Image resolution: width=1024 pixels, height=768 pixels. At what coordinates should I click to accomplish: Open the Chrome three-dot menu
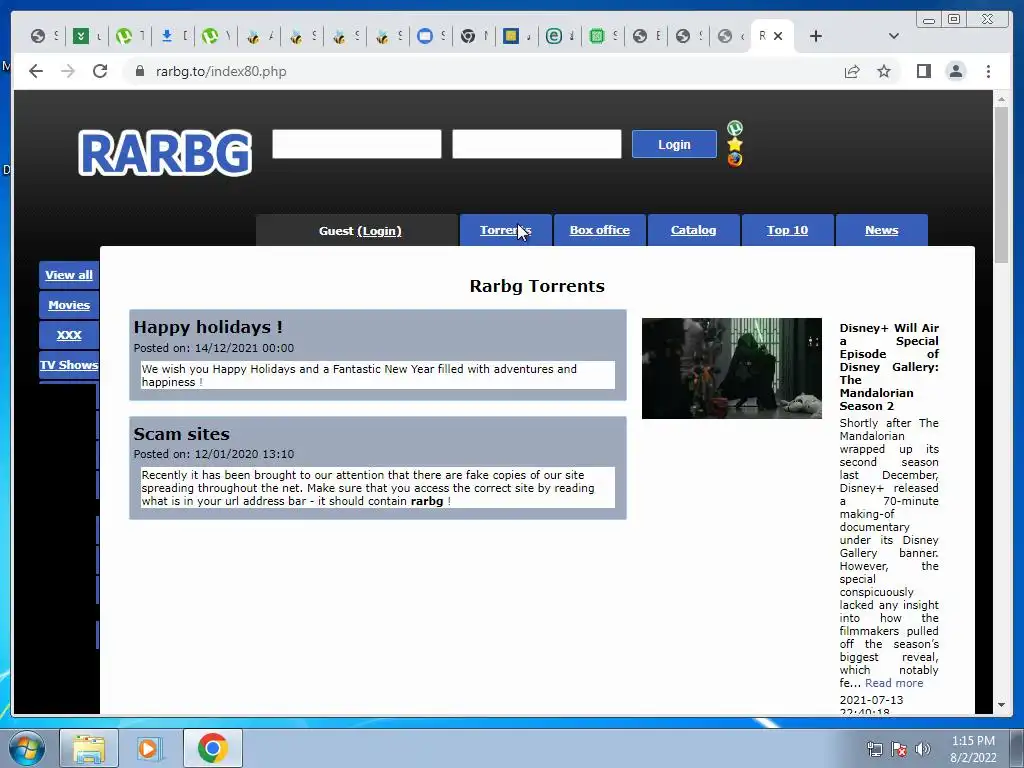tap(988, 71)
